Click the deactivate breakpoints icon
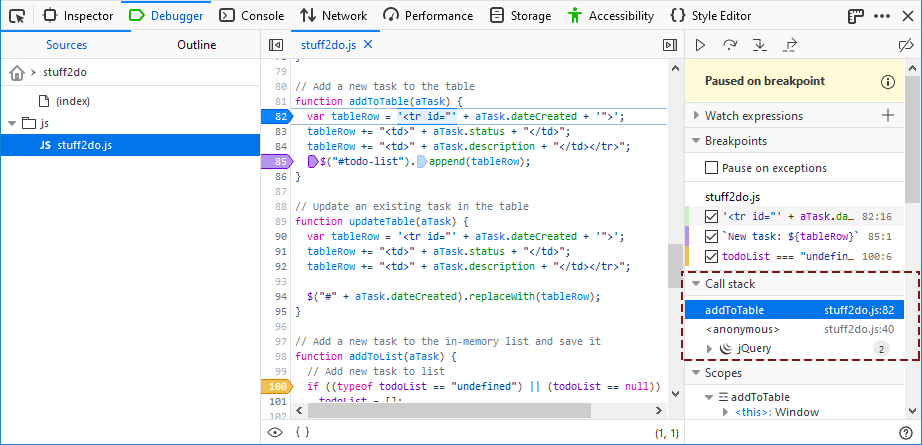Viewport: 922px width, 445px height. (x=906, y=45)
